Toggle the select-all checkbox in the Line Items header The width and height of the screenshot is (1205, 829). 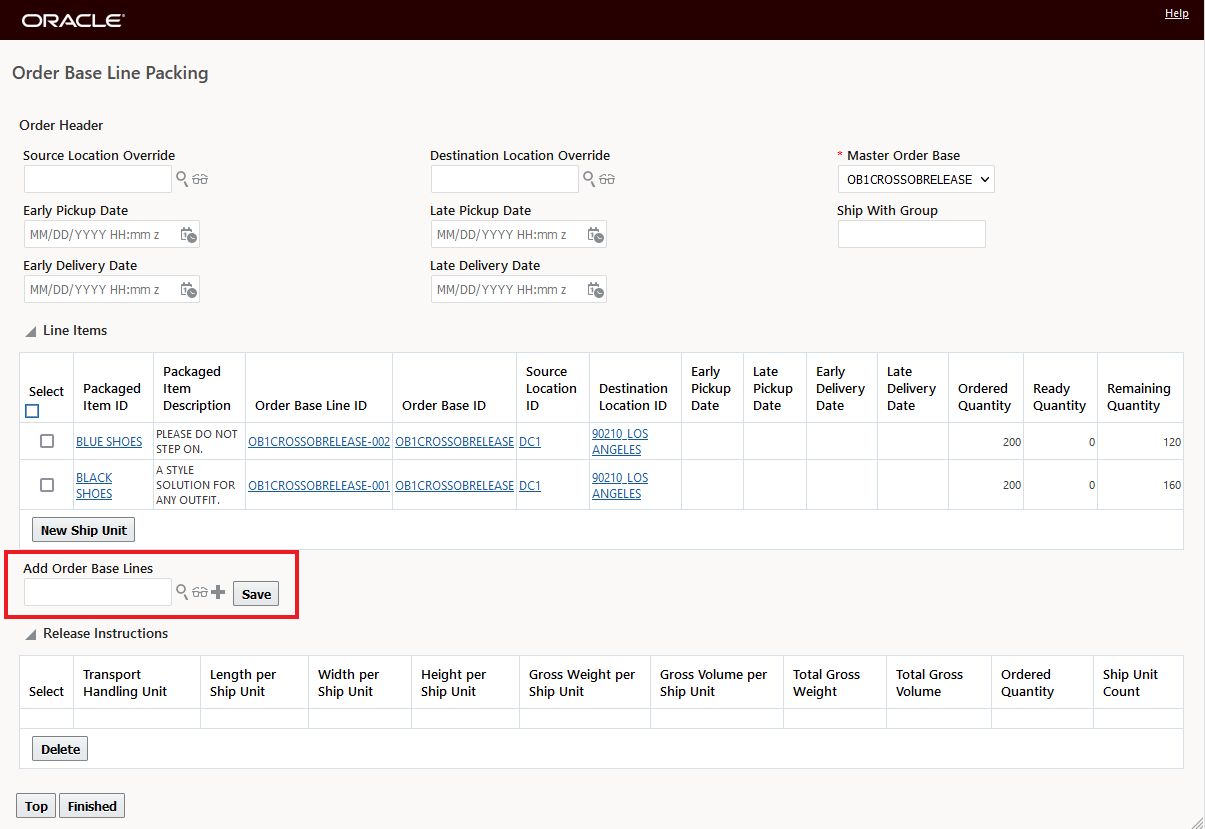click(x=32, y=411)
